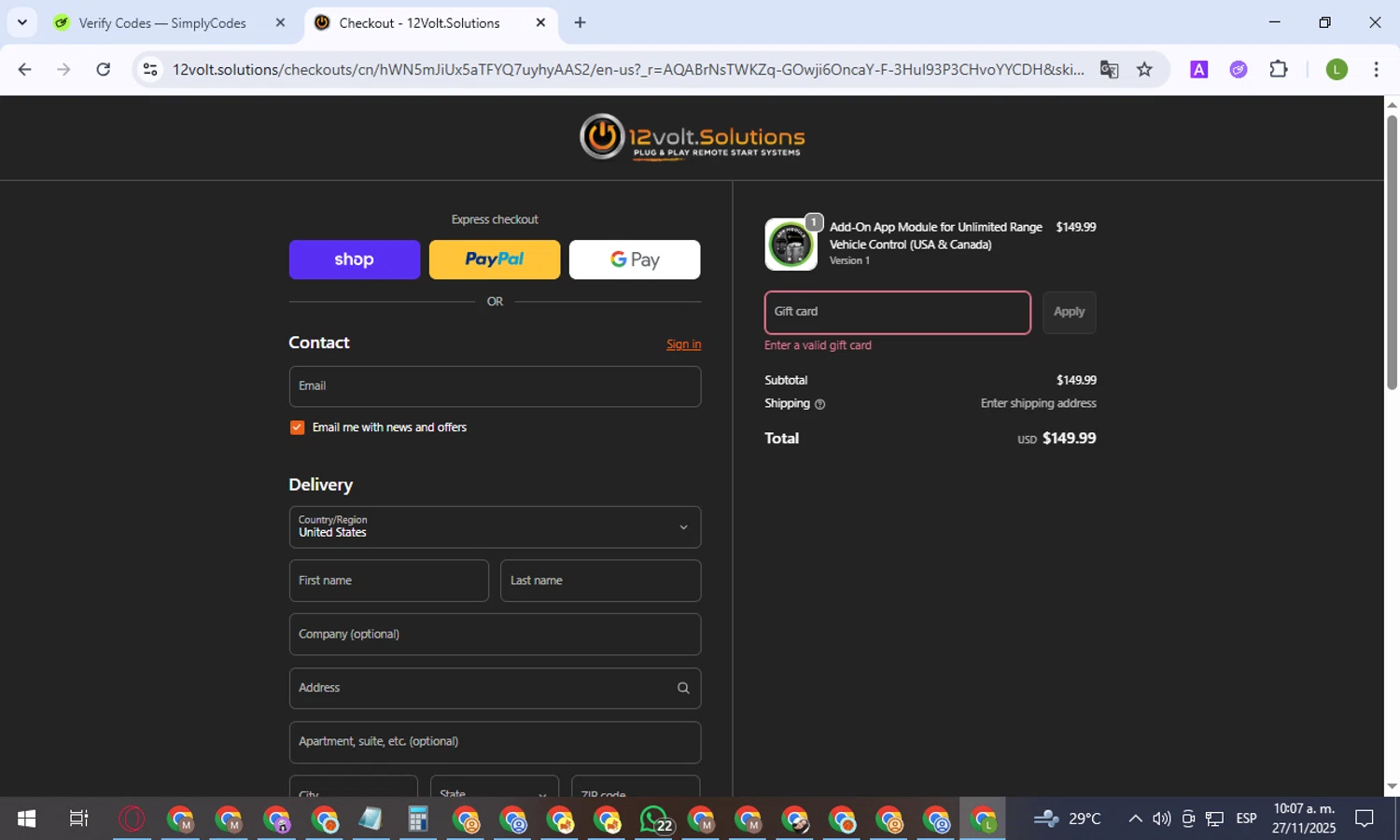Click the Company (optional) field
1400x840 pixels.
tap(495, 635)
